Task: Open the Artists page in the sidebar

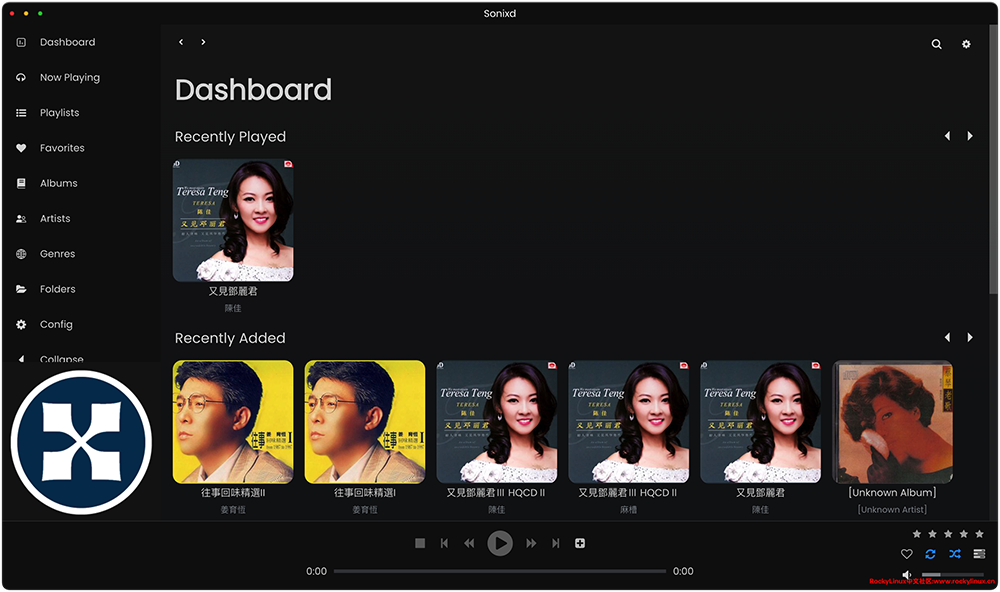Action: [x=55, y=219]
